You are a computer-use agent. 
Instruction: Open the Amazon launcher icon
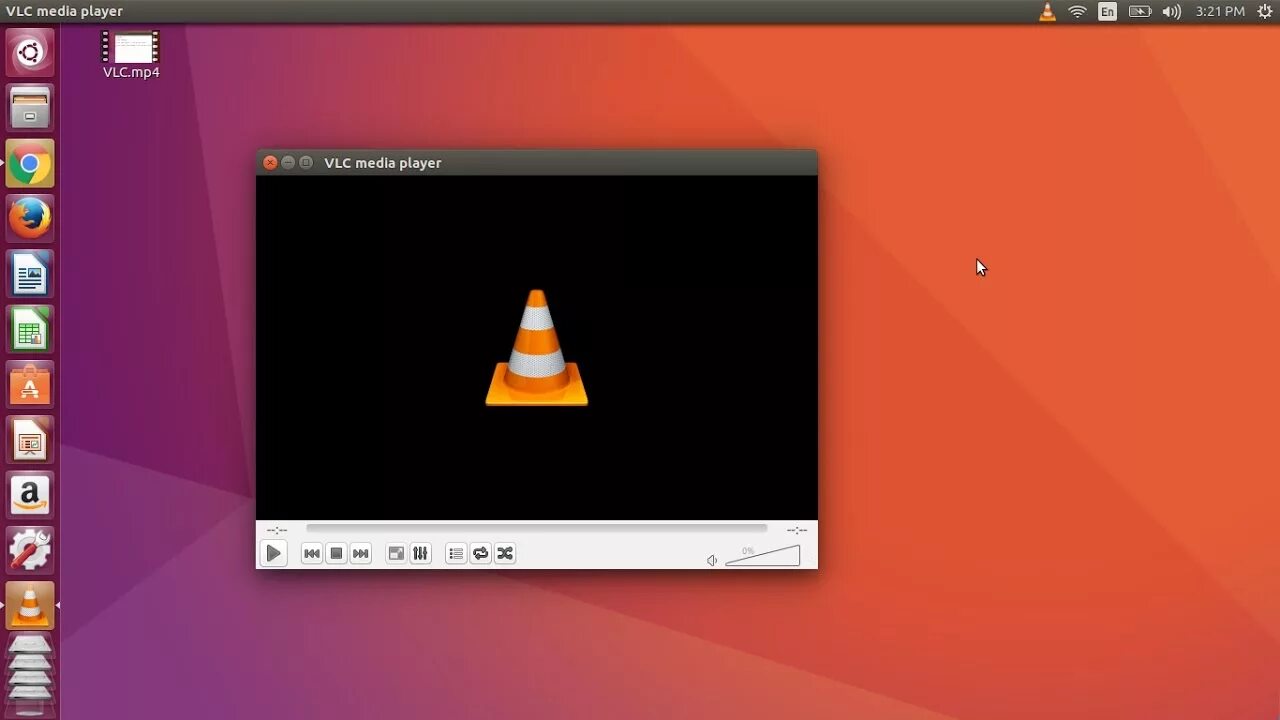point(30,496)
